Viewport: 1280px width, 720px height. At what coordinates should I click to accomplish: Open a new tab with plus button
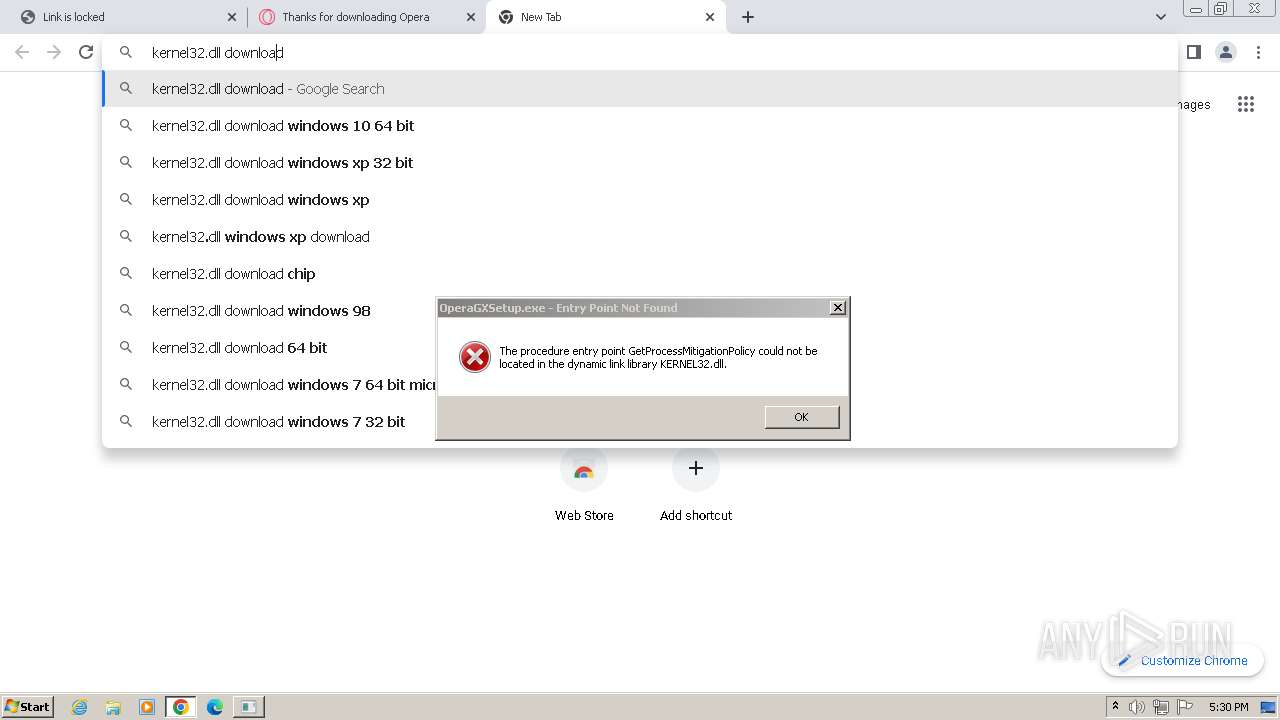(748, 17)
